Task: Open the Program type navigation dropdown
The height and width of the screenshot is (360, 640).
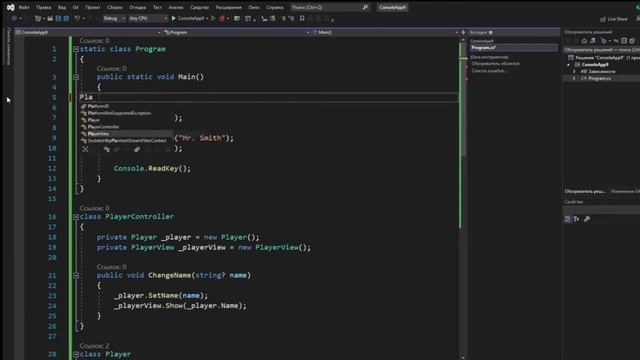Action: pos(237,32)
